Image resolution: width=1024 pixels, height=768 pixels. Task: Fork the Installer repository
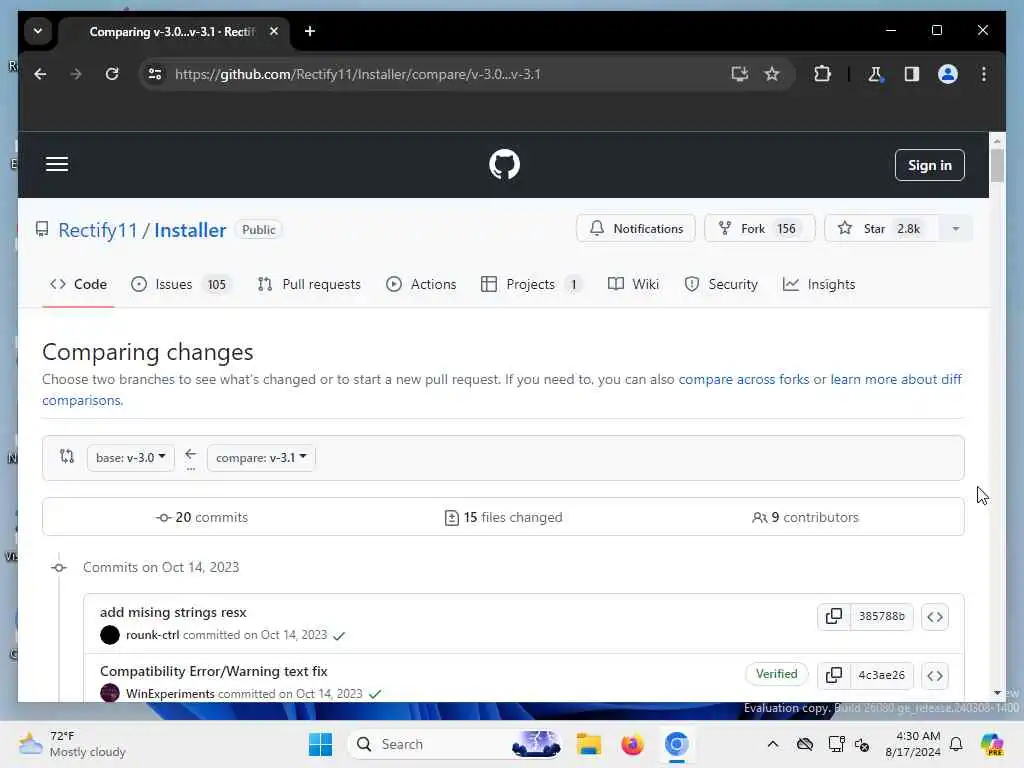click(x=760, y=229)
